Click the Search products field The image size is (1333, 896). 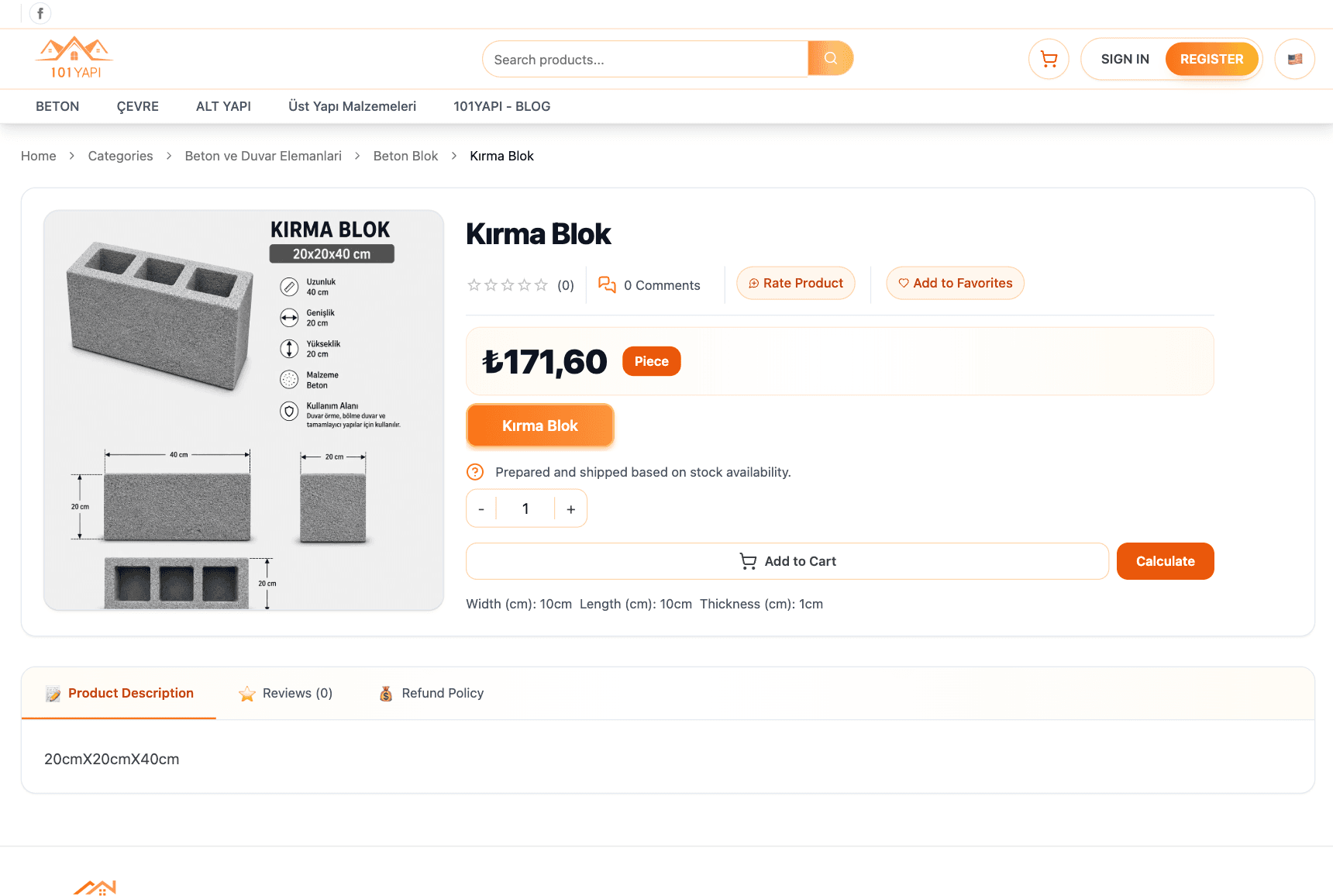click(x=645, y=60)
